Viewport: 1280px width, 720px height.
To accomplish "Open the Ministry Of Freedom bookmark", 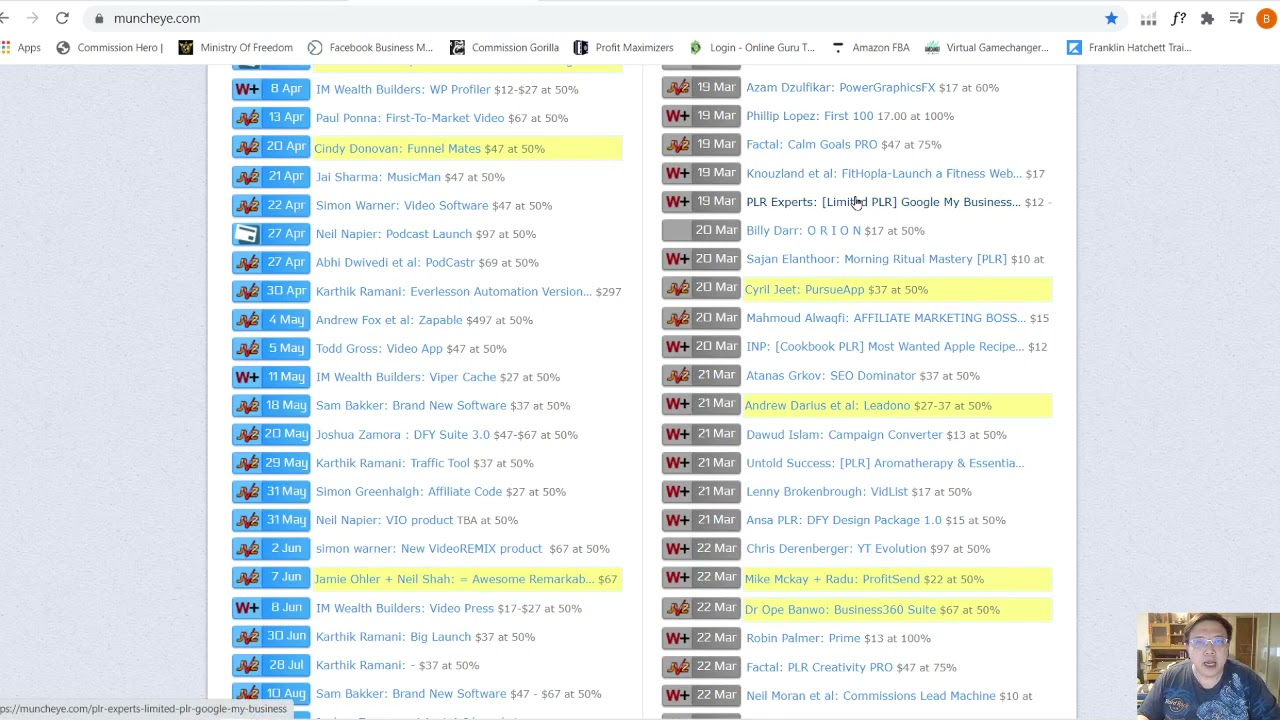I will [x=236, y=47].
